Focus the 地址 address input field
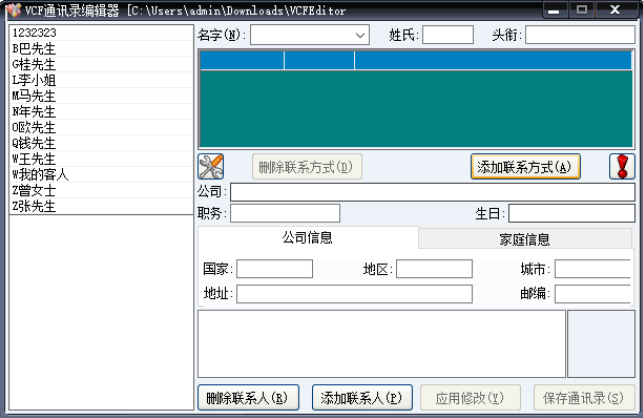Image resolution: width=643 pixels, height=418 pixels. click(354, 294)
